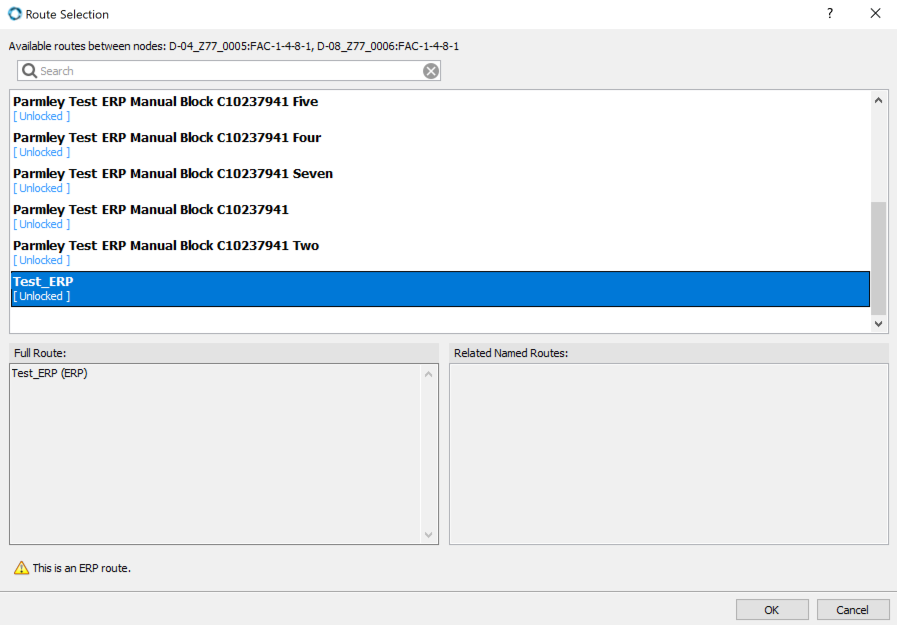Select route Parmley Test ERP Manual Block C10237941 Seven
The width and height of the screenshot is (897, 625).
pyautogui.click(x=172, y=173)
